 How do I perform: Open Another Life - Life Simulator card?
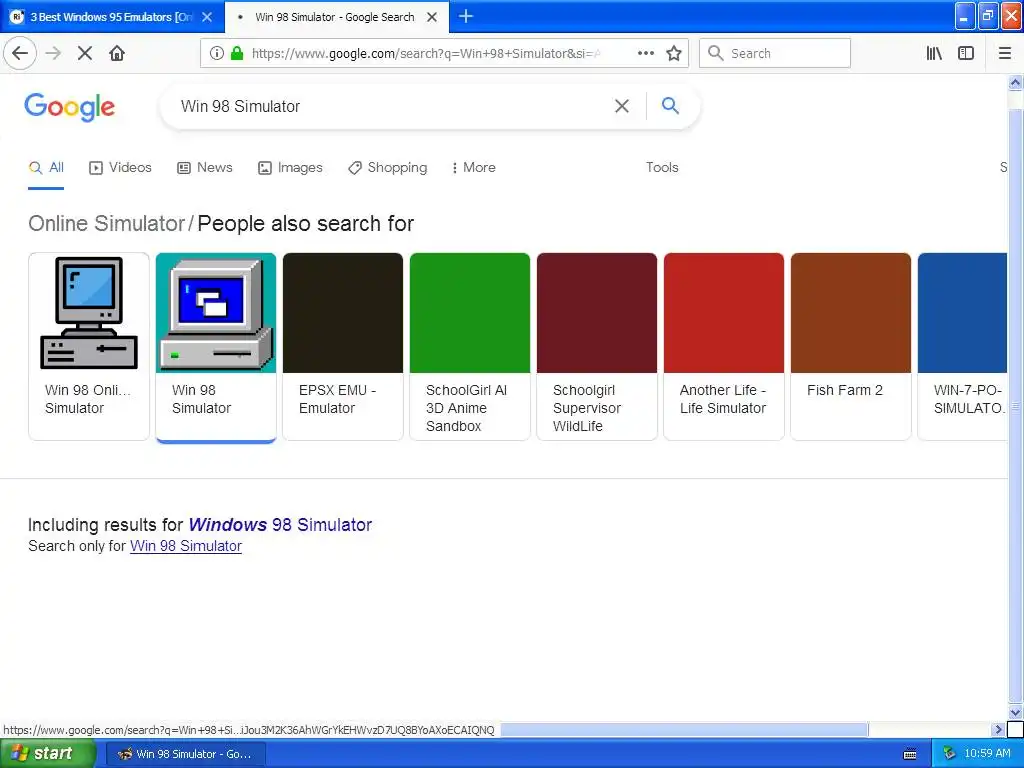724,346
